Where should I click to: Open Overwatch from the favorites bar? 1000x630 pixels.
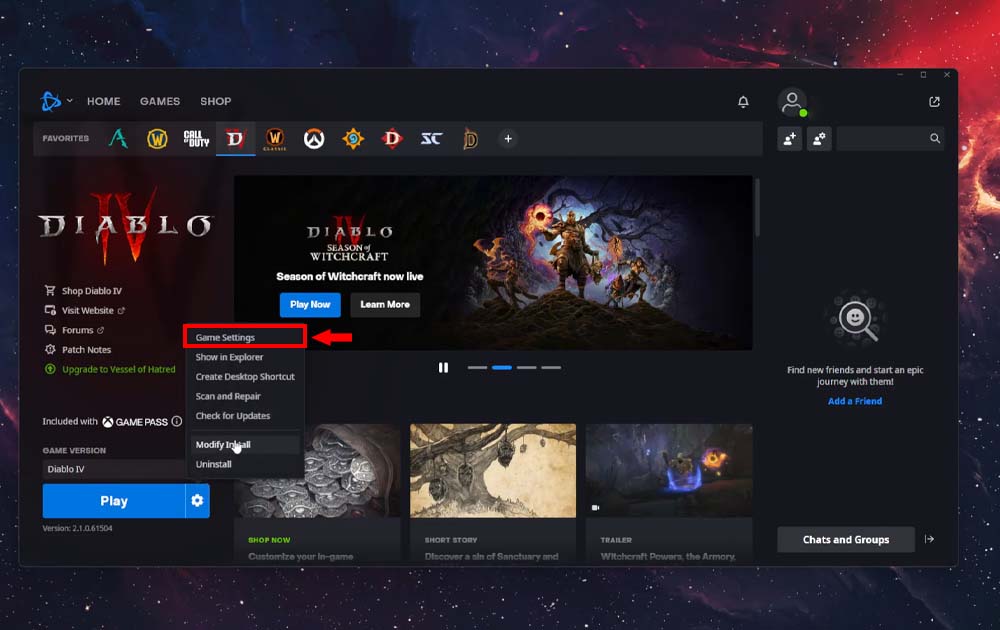point(314,138)
